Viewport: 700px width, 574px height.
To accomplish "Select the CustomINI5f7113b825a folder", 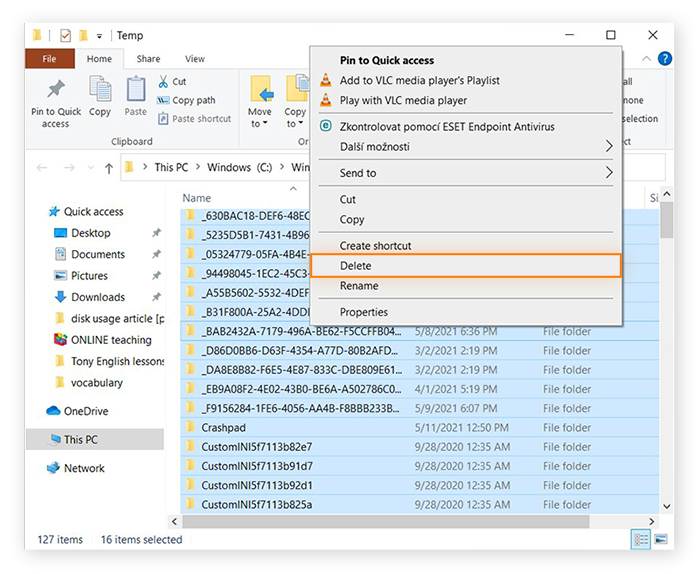I will pyautogui.click(x=420, y=504).
